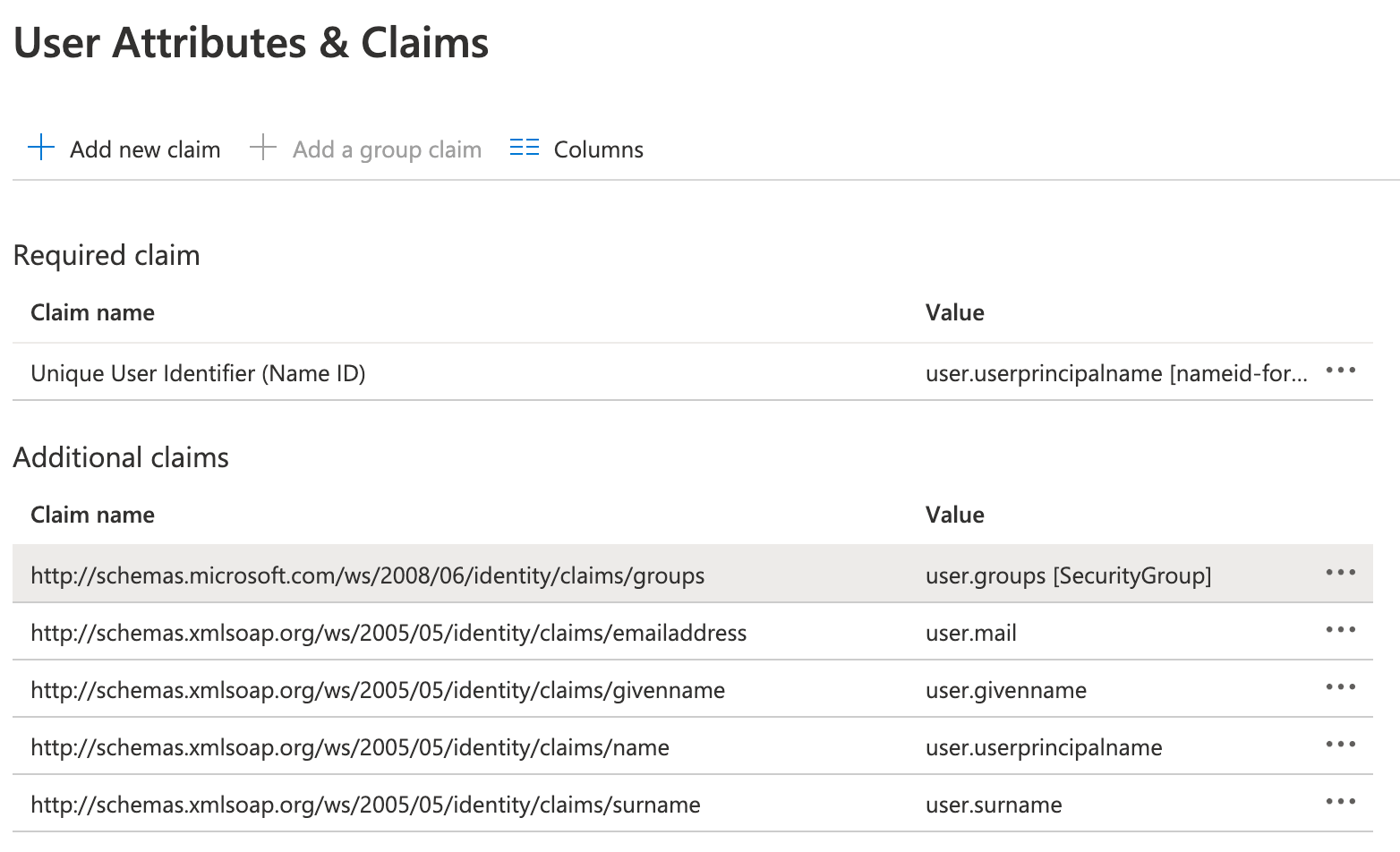Click the Add new claim command
This screenshot has width=1400, height=852.
point(144,149)
